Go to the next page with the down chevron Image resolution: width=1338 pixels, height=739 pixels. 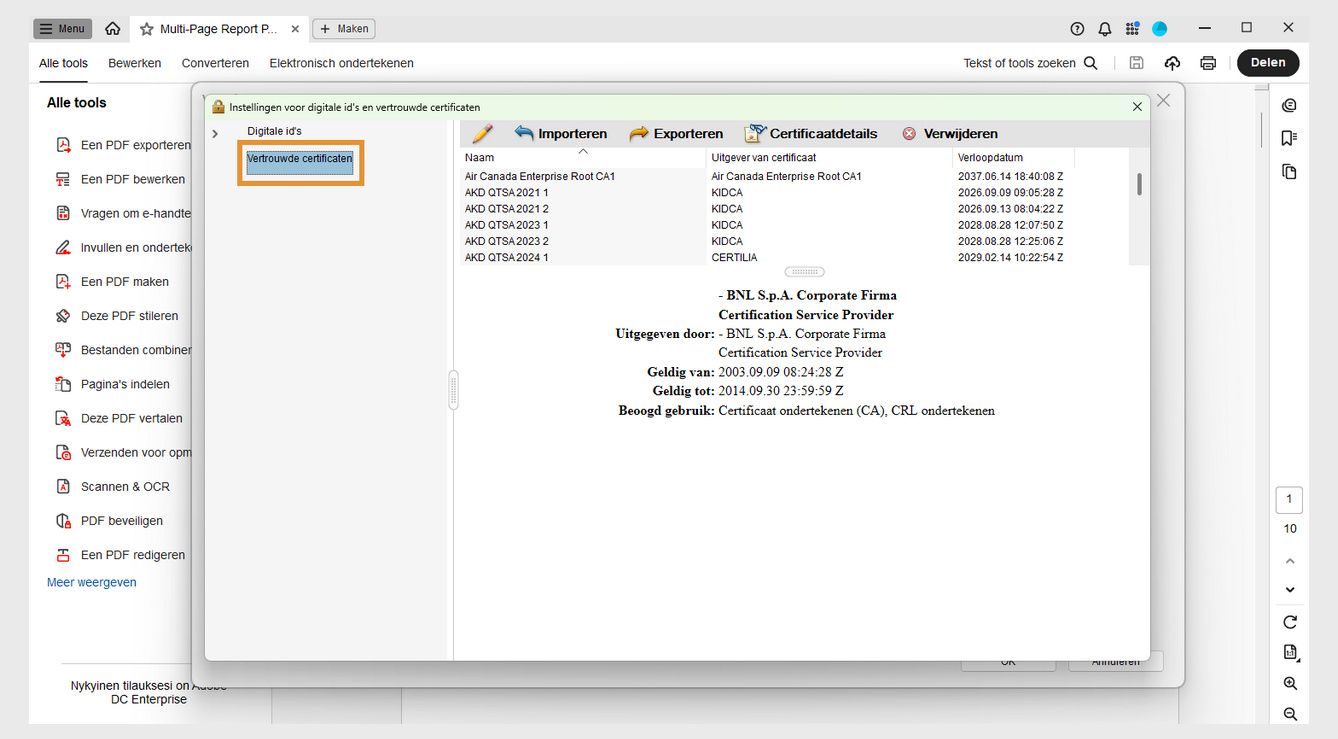1290,590
